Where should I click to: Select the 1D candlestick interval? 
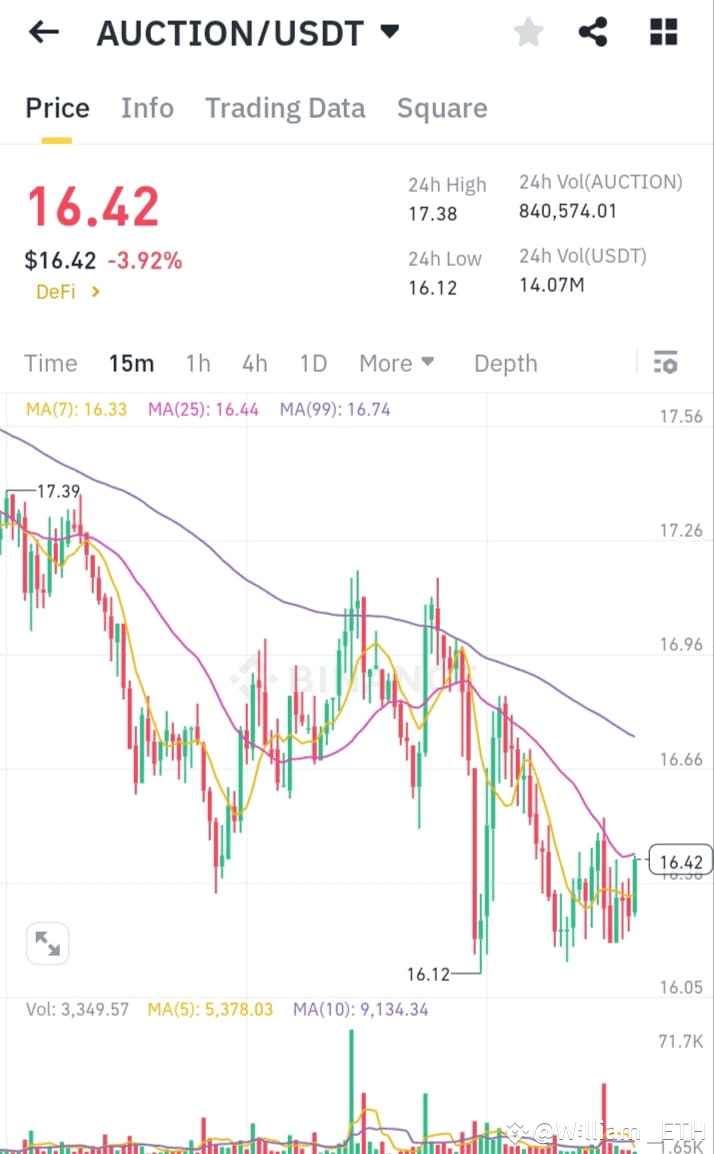[x=313, y=363]
